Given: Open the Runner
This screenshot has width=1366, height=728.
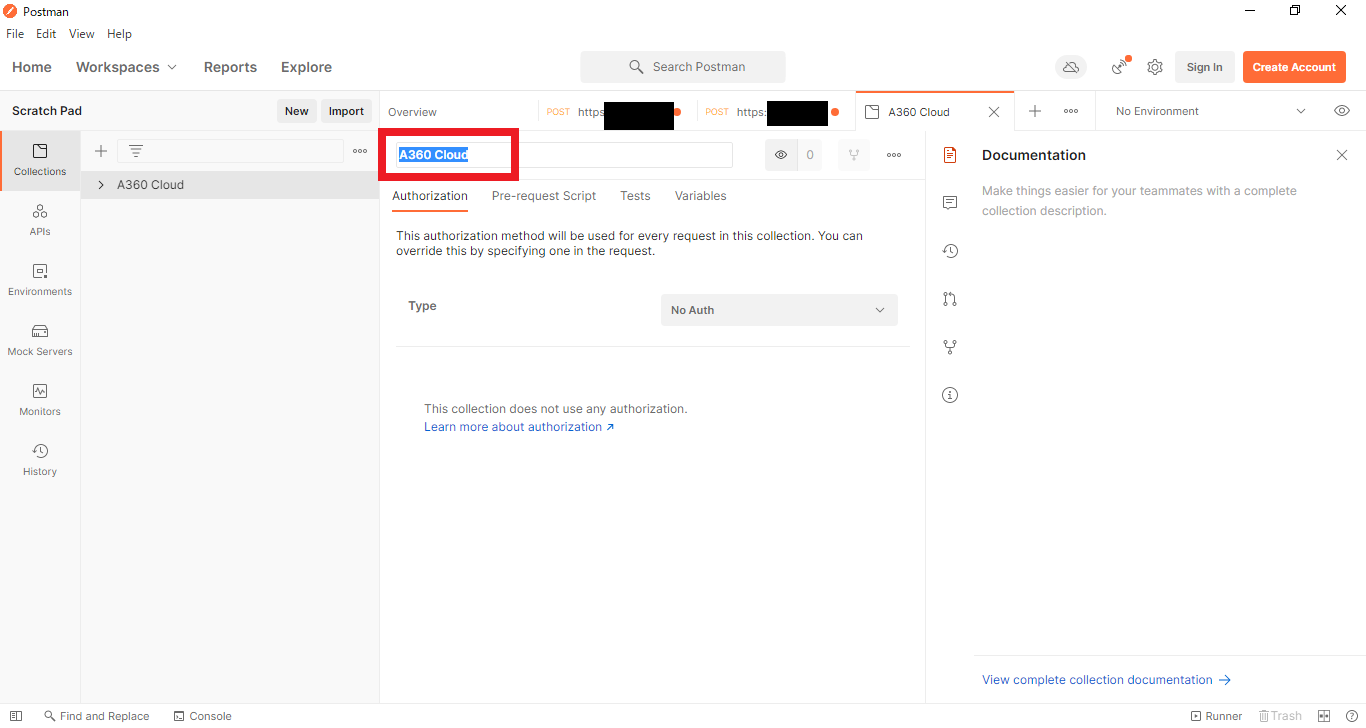Looking at the screenshot, I should (x=1216, y=716).
